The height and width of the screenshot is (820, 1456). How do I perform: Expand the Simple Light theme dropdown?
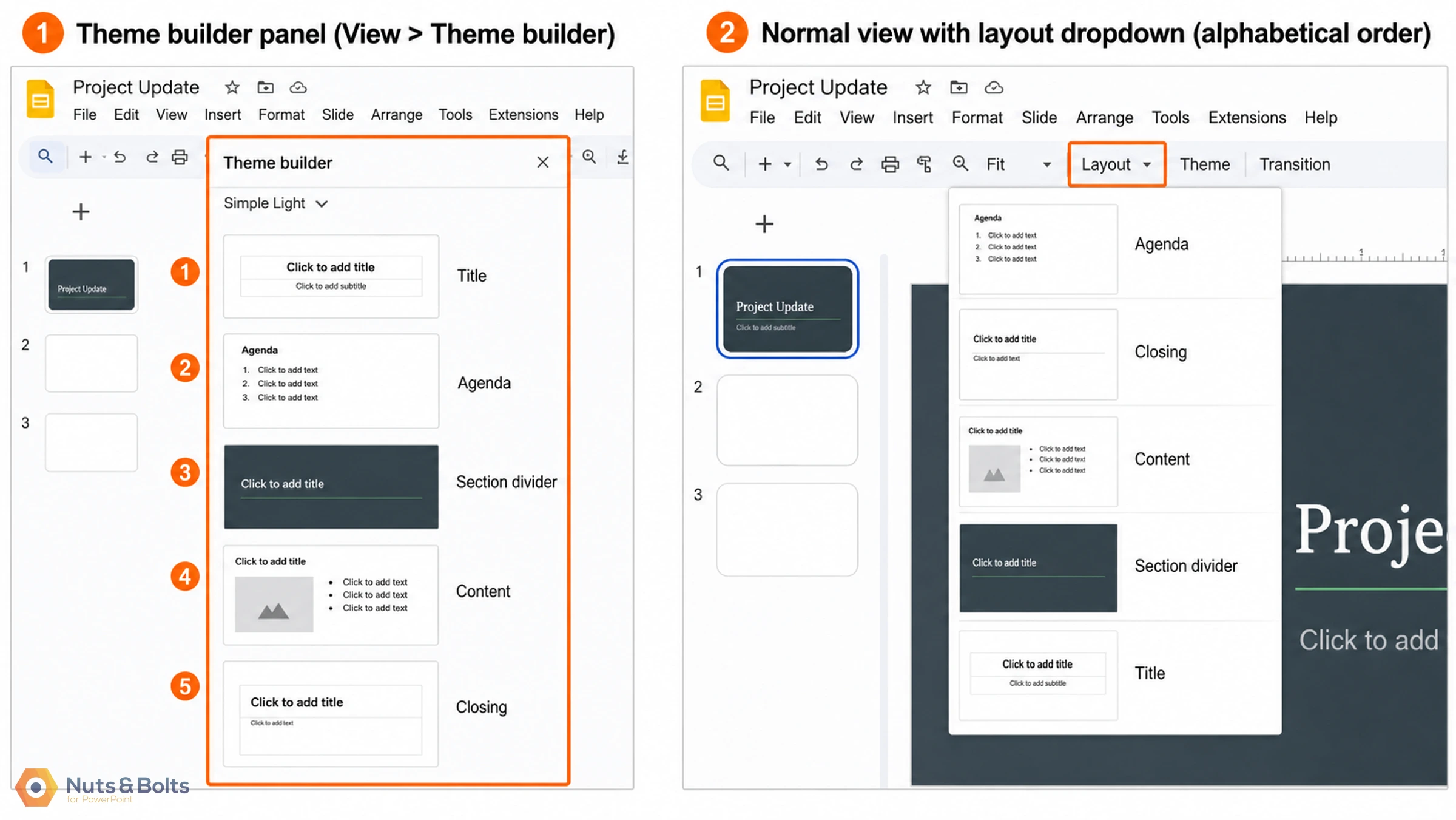click(x=276, y=203)
